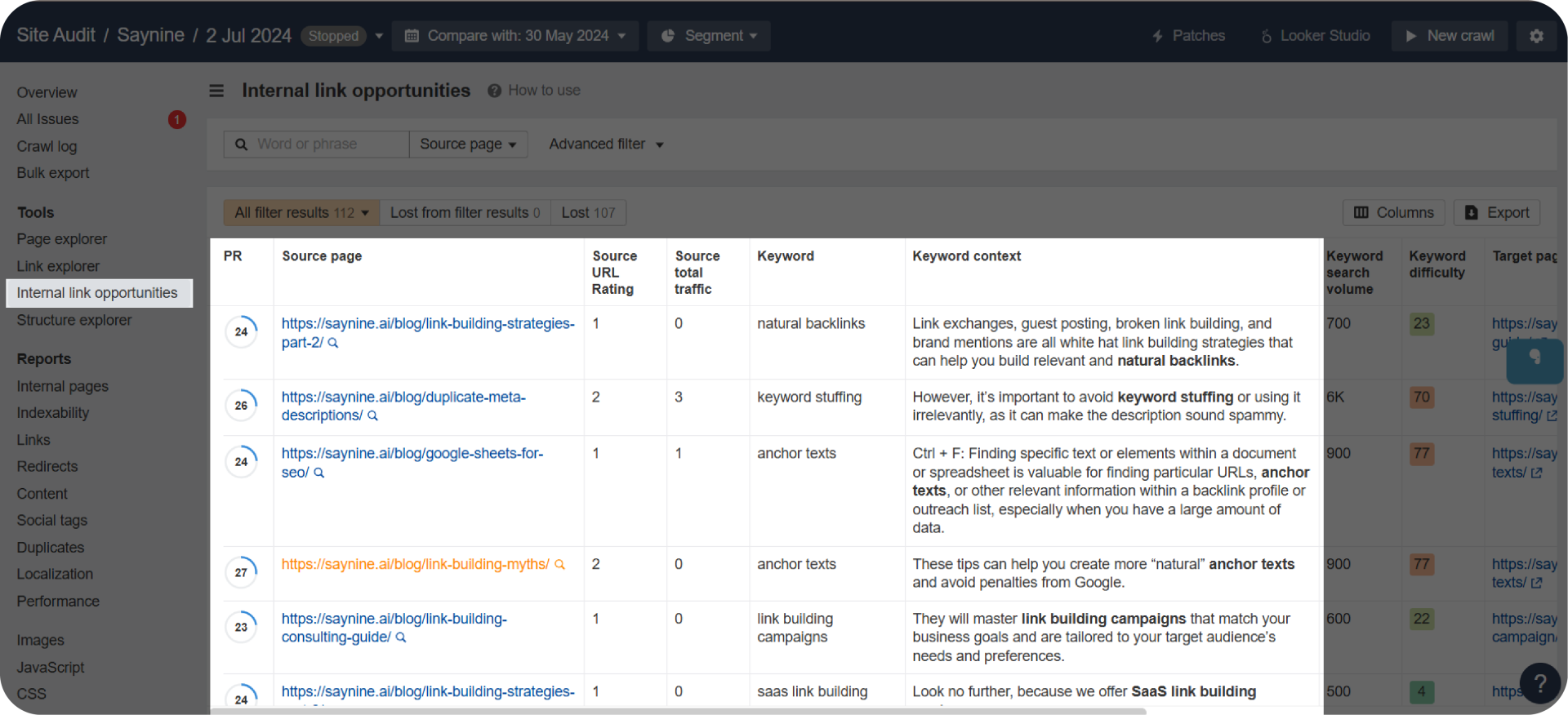Click the help question mark bubble
The image size is (1568, 715).
coord(1539,683)
